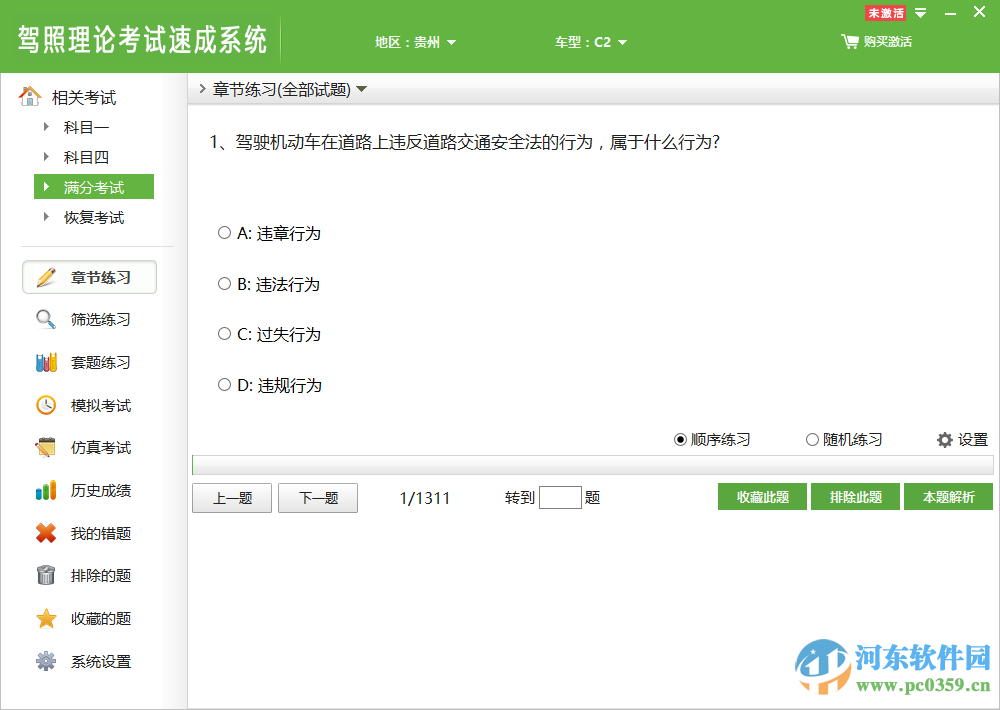Click the home icon beside 相关考试
This screenshot has width=1000, height=710.
tap(30, 96)
